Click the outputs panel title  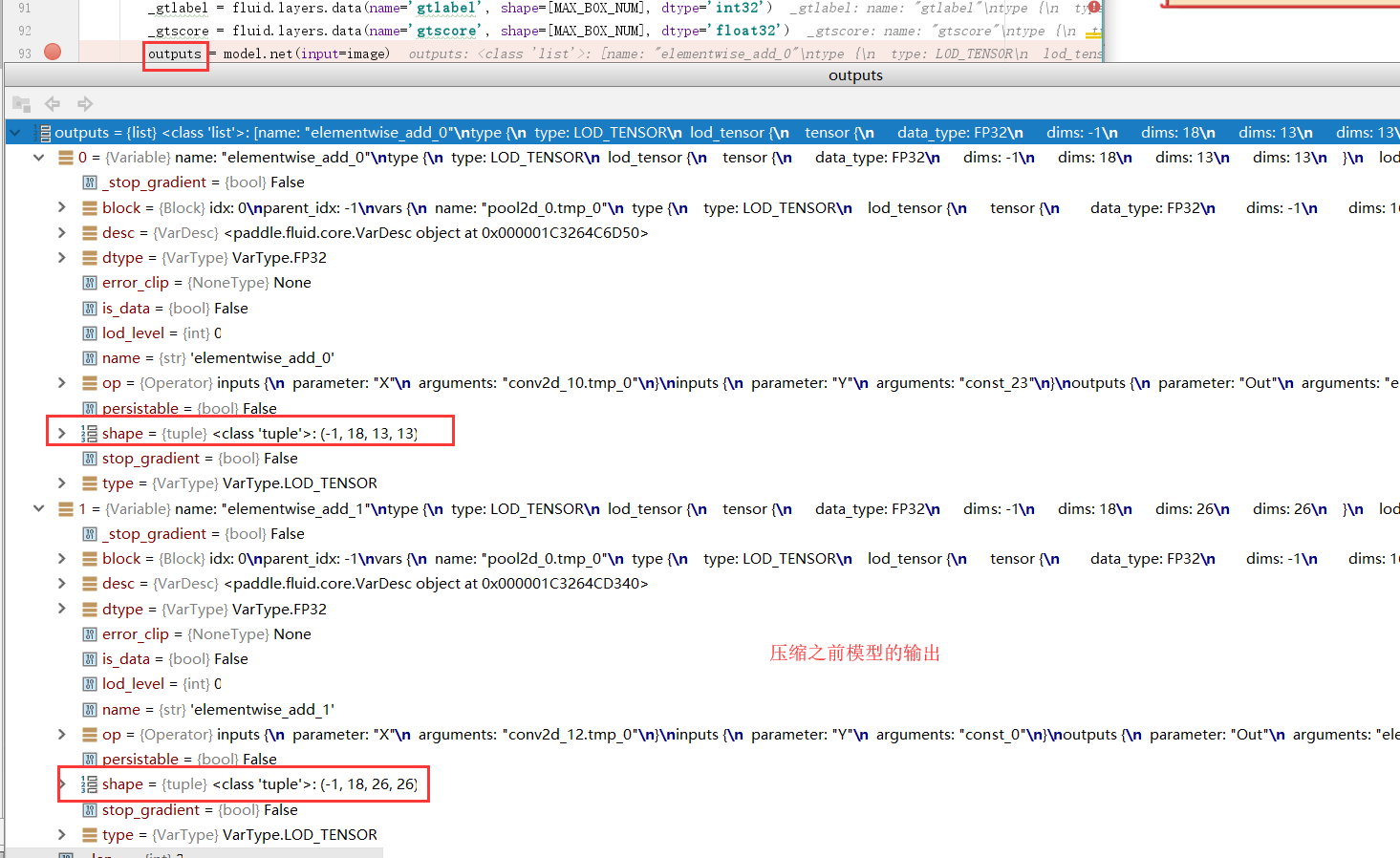[x=855, y=75]
